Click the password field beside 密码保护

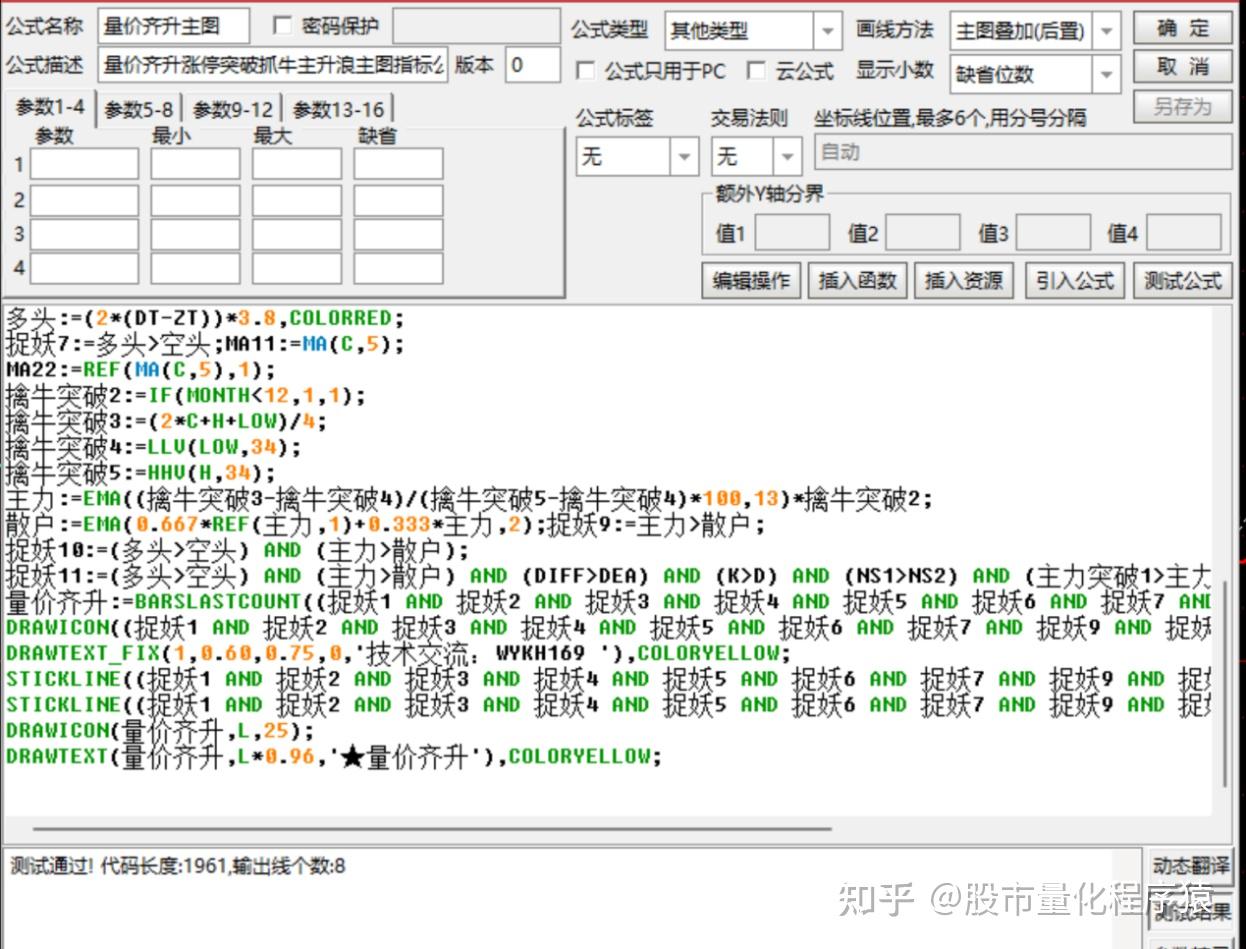point(474,26)
